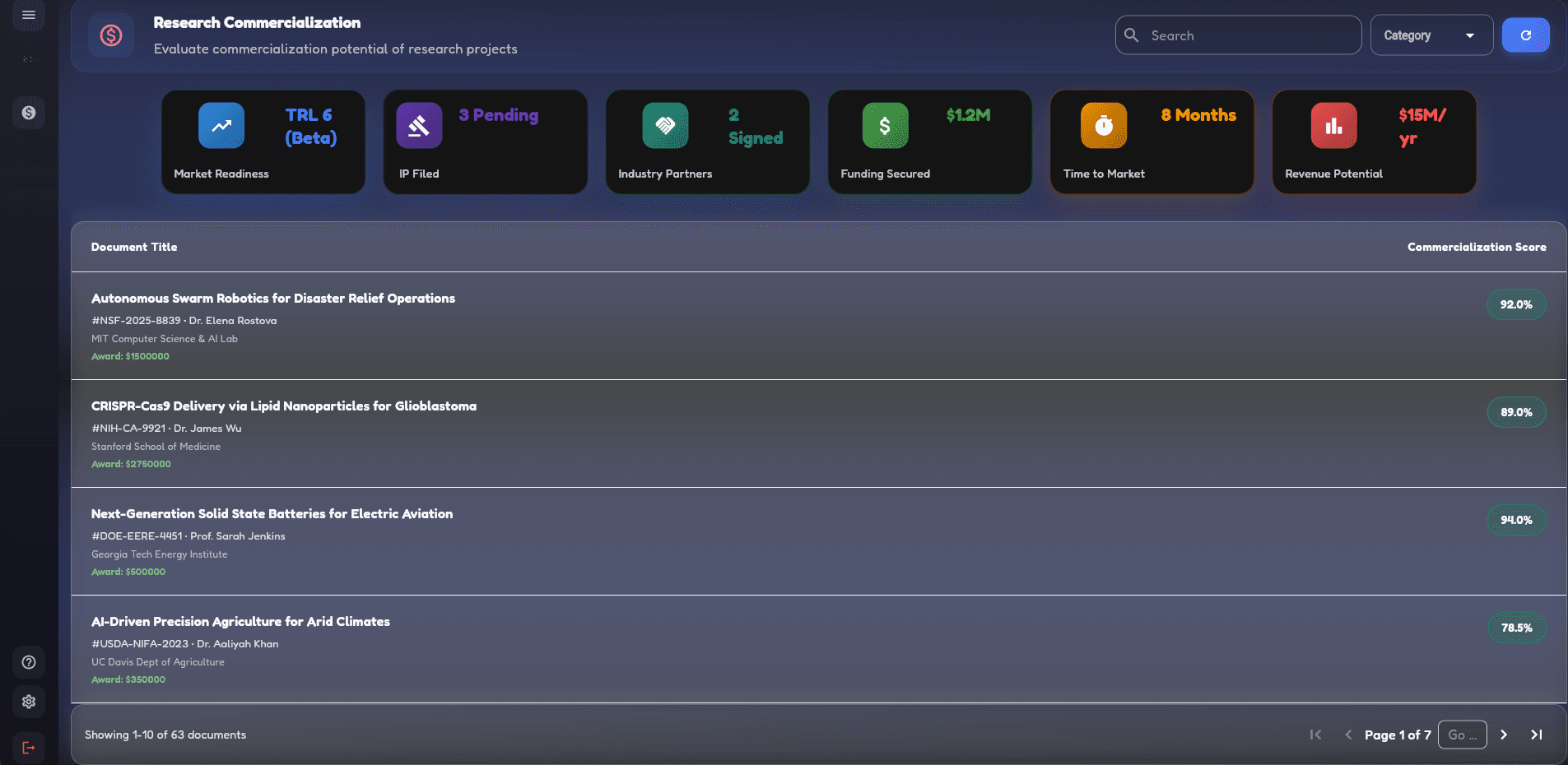Screen dimensions: 1568x765
Task: Click the blue refresh button
Action: tap(1525, 35)
